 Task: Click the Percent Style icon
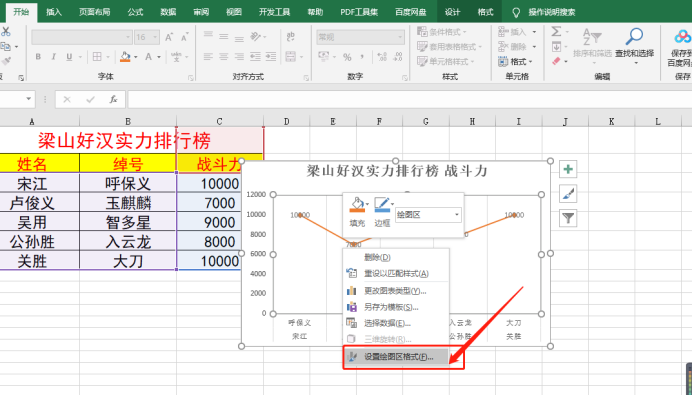tap(347, 57)
